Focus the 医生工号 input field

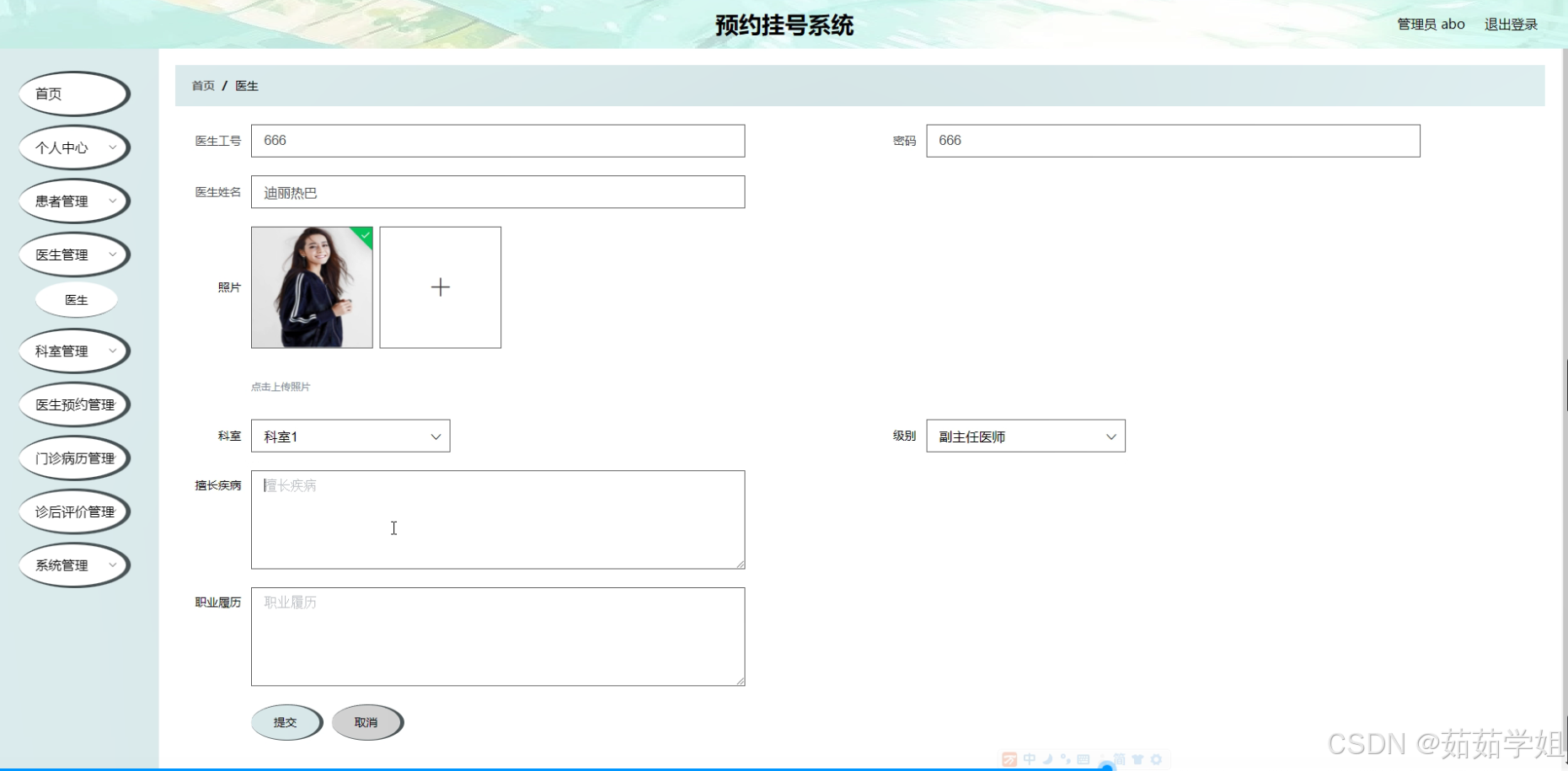coord(498,141)
